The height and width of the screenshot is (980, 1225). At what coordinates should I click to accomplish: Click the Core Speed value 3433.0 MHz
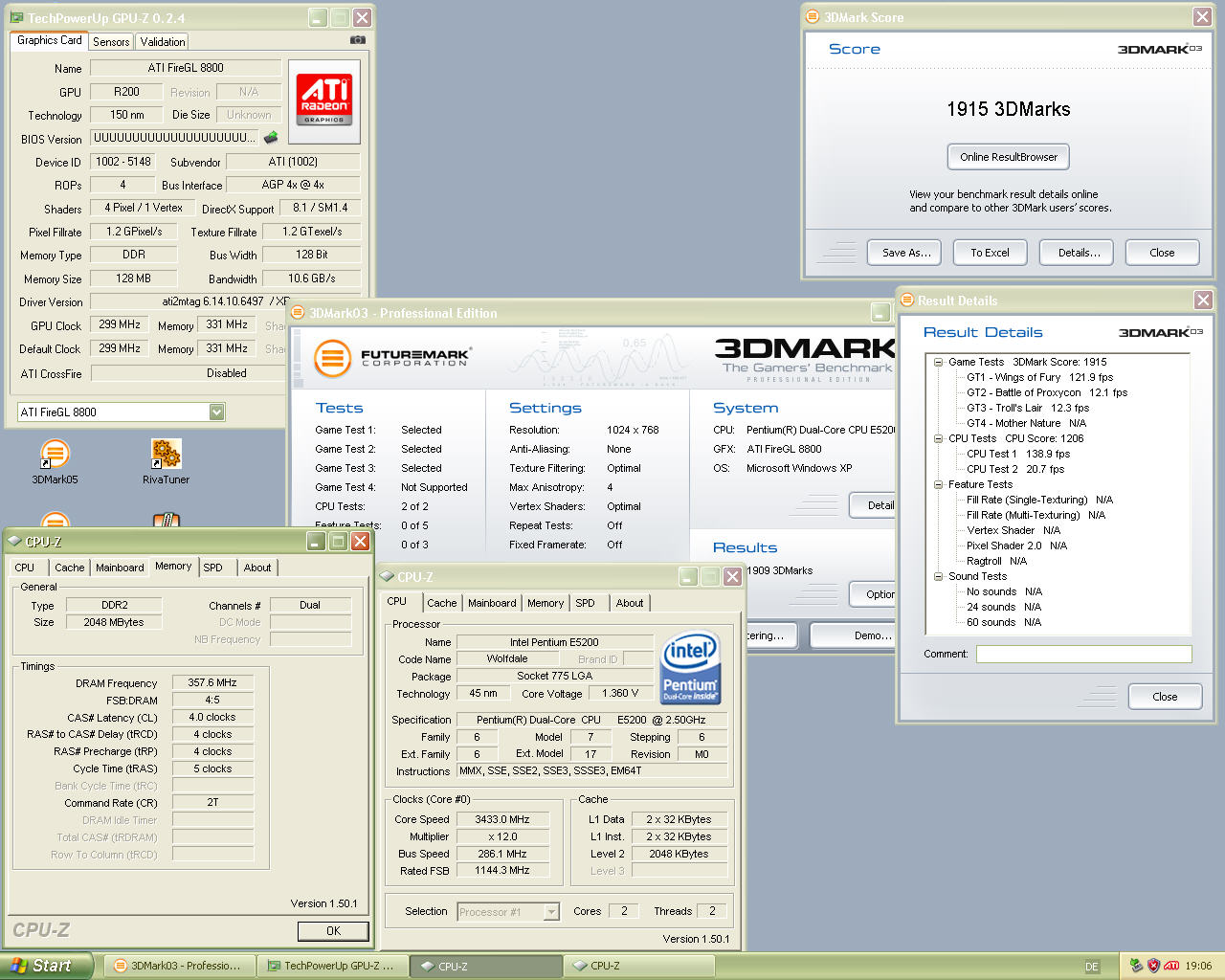coord(502,819)
